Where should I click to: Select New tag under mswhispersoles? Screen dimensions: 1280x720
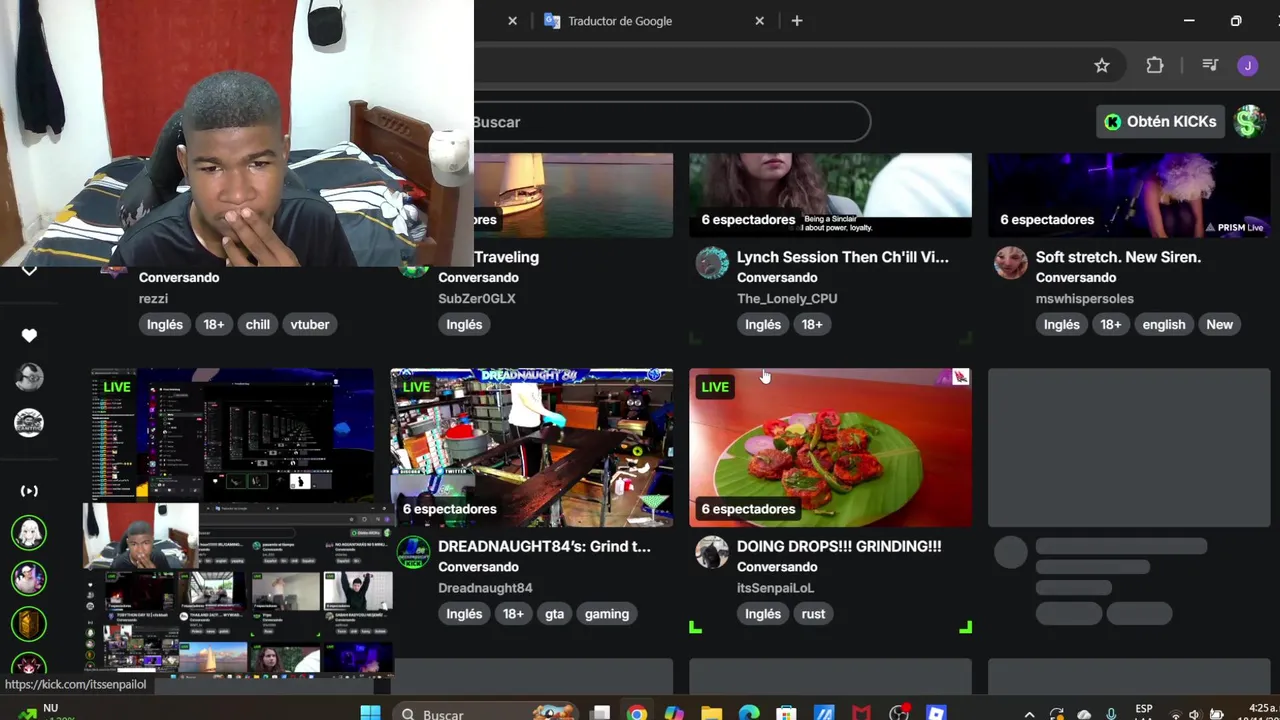[x=1219, y=324]
